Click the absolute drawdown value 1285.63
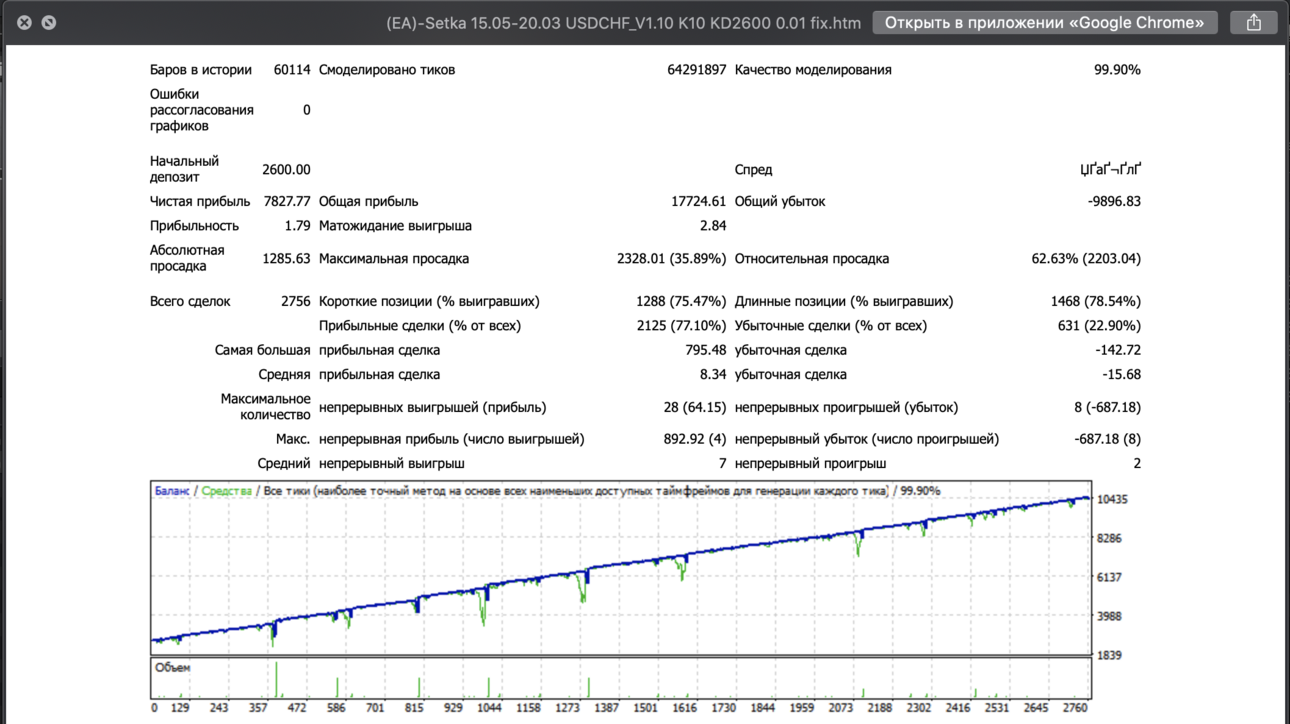The height and width of the screenshot is (724, 1290). [x=286, y=259]
